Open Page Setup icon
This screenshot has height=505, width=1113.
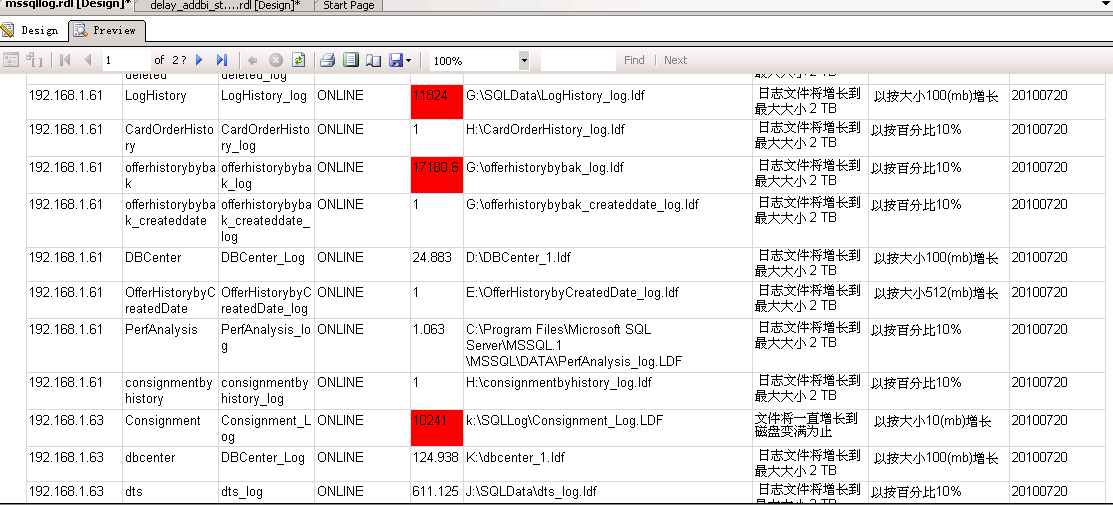374,60
